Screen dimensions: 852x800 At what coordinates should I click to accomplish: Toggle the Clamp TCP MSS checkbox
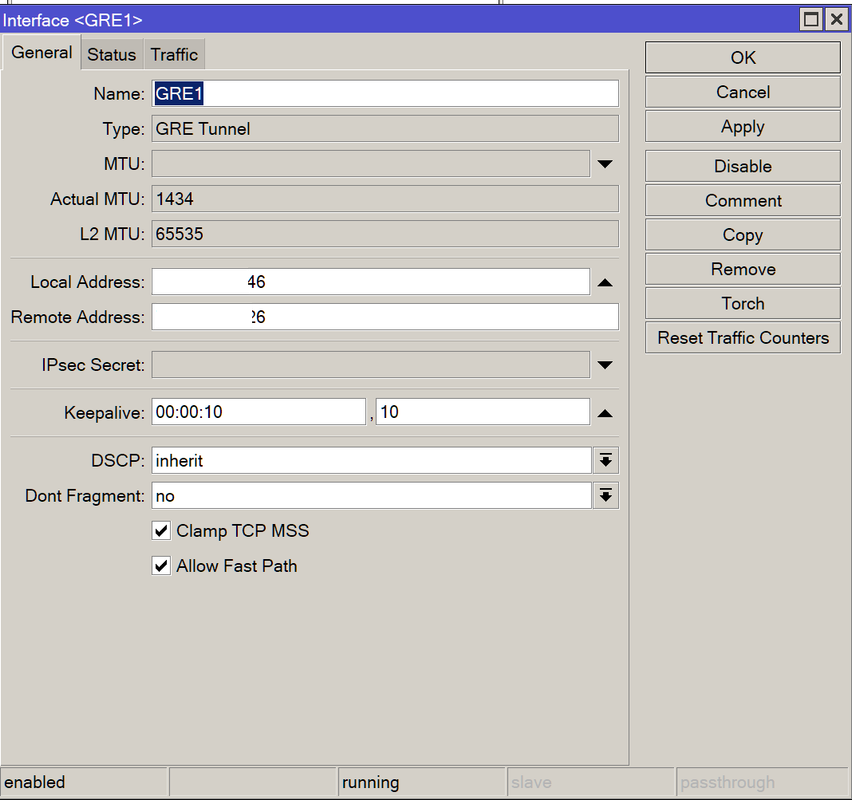161,530
